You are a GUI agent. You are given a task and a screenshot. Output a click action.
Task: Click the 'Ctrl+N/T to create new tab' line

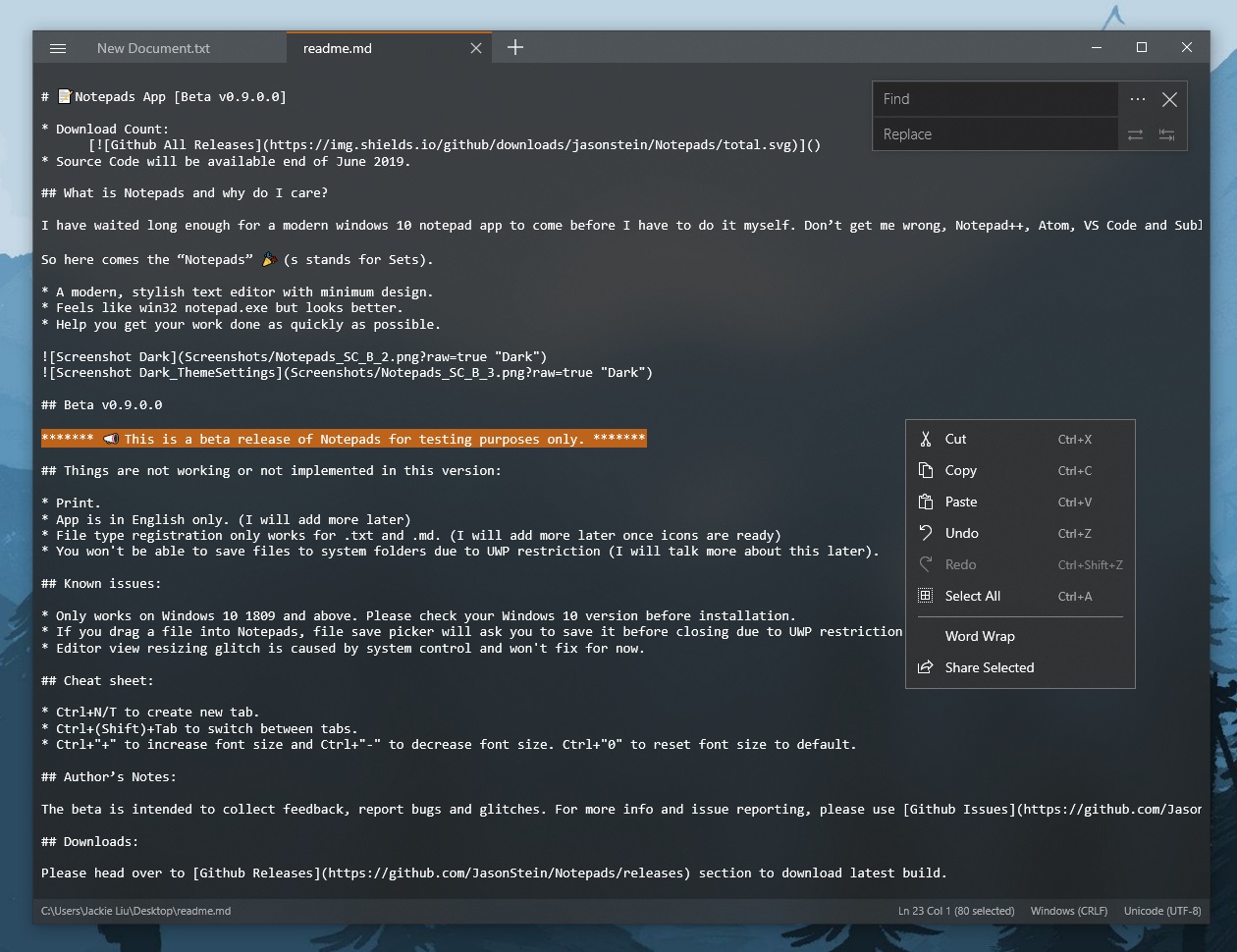(150, 713)
